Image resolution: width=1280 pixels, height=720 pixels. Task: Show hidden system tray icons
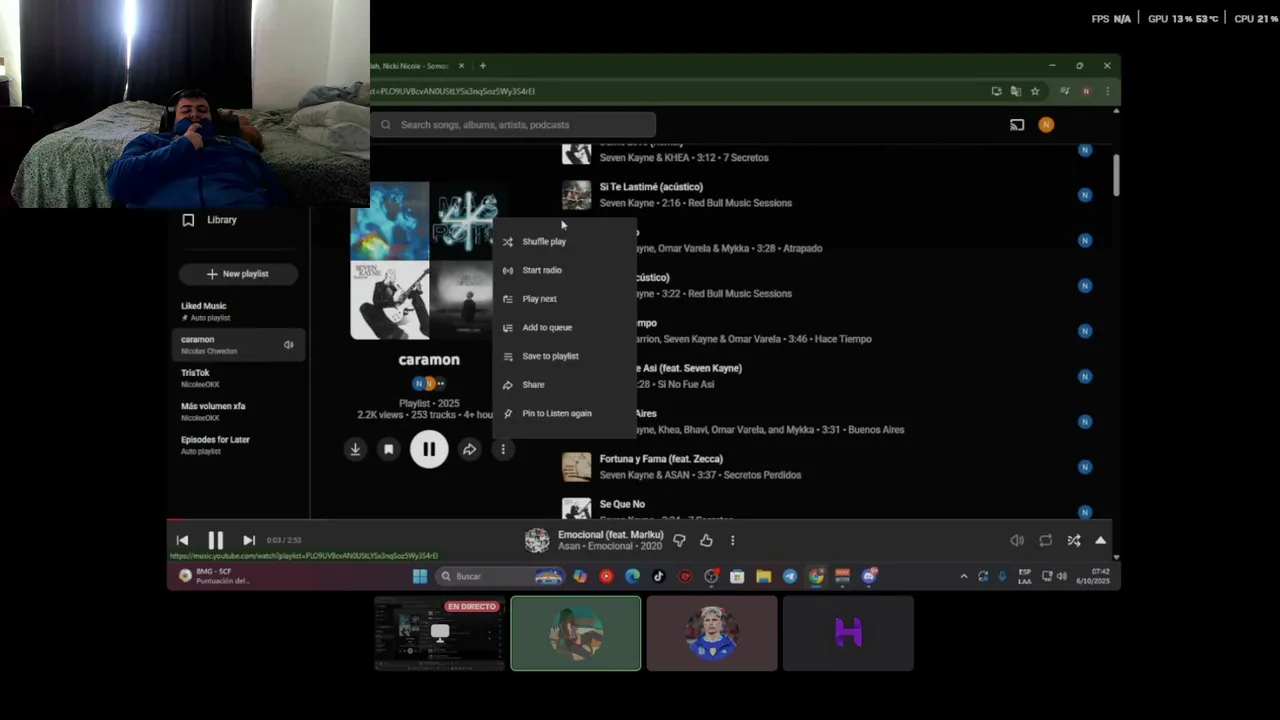(x=964, y=576)
